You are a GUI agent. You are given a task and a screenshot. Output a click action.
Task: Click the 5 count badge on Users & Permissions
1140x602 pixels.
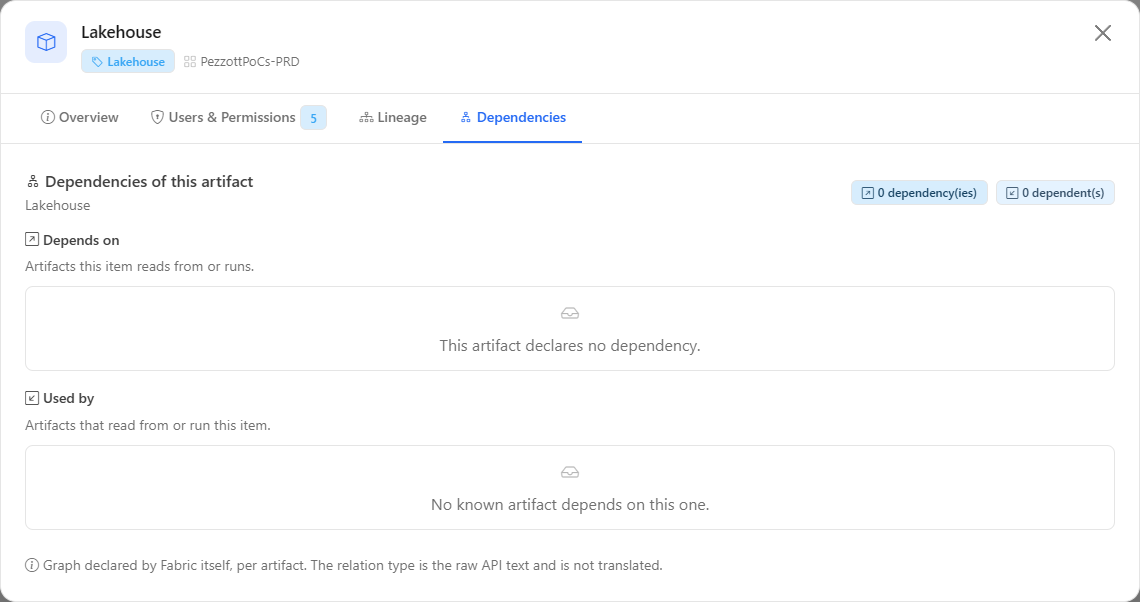(313, 118)
